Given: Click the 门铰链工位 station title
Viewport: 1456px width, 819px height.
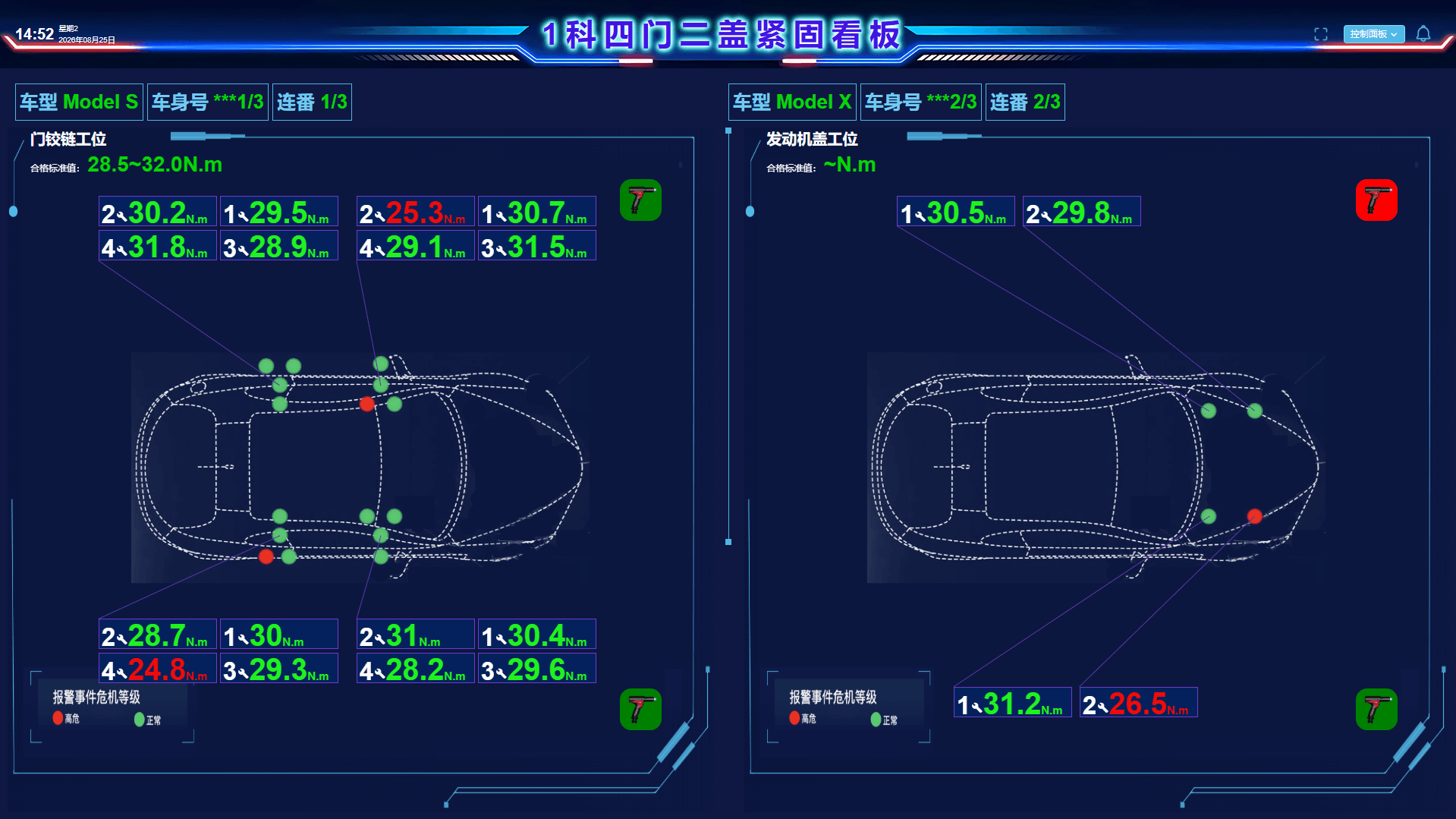Looking at the screenshot, I should coord(68,139).
